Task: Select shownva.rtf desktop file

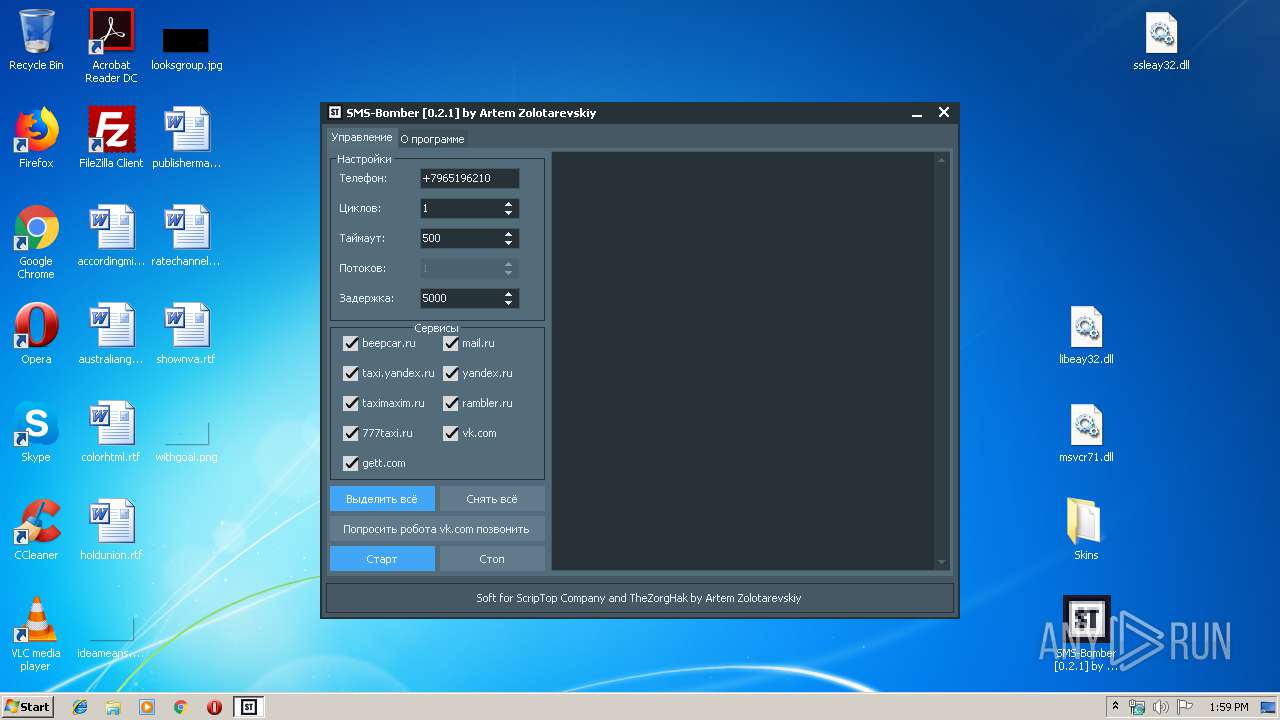Action: click(186, 334)
